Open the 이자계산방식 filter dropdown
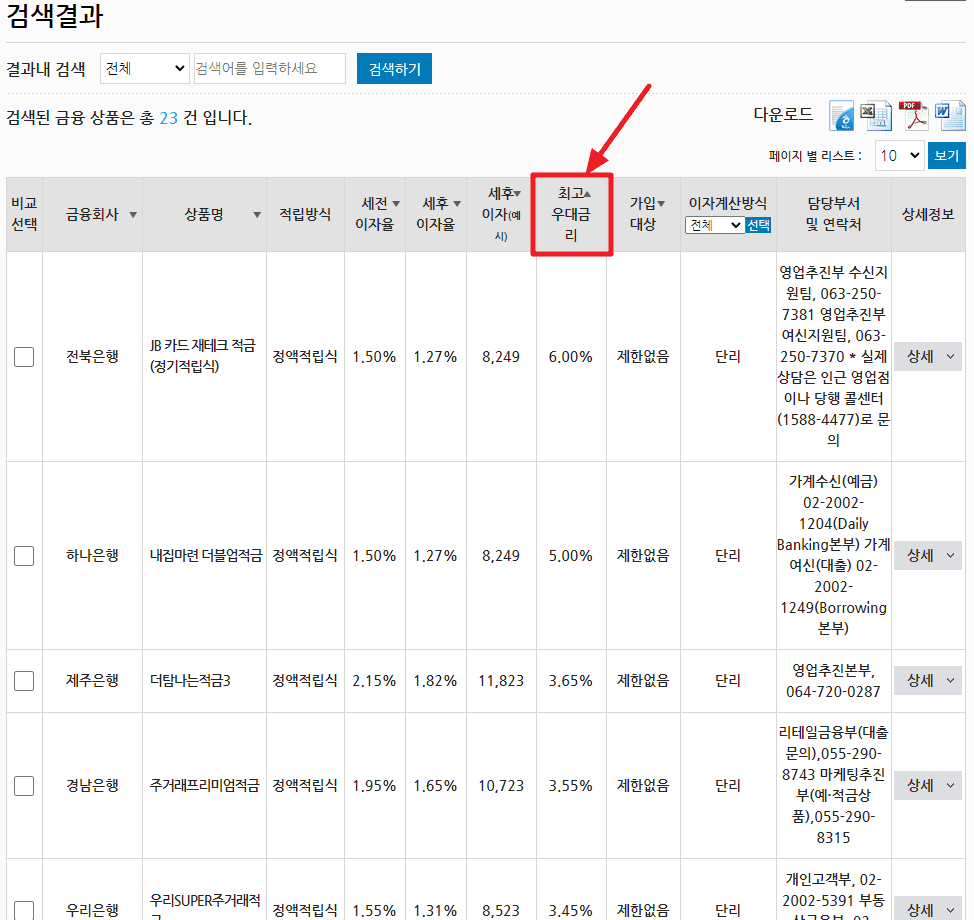The width and height of the screenshot is (974, 920). pyautogui.click(x=714, y=225)
